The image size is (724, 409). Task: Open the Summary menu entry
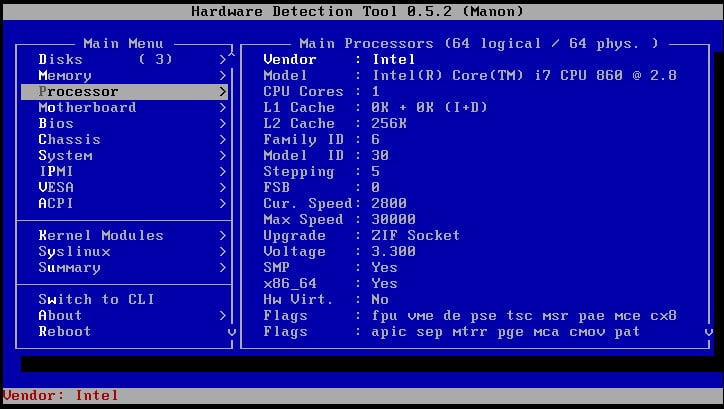click(124, 268)
